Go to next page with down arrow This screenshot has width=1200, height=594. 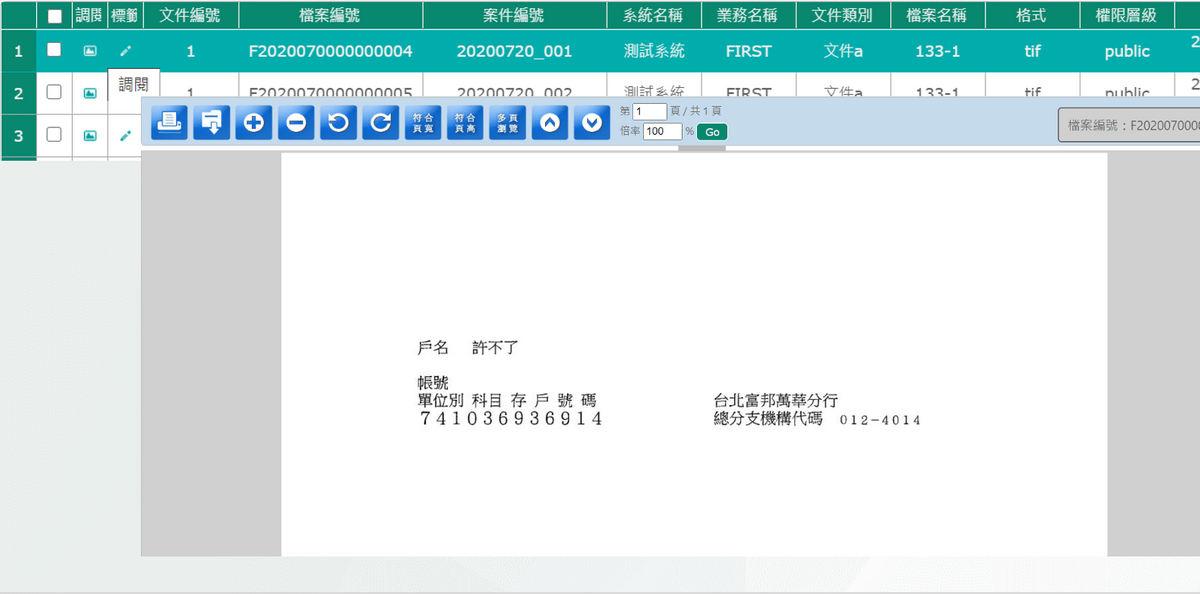coord(592,122)
